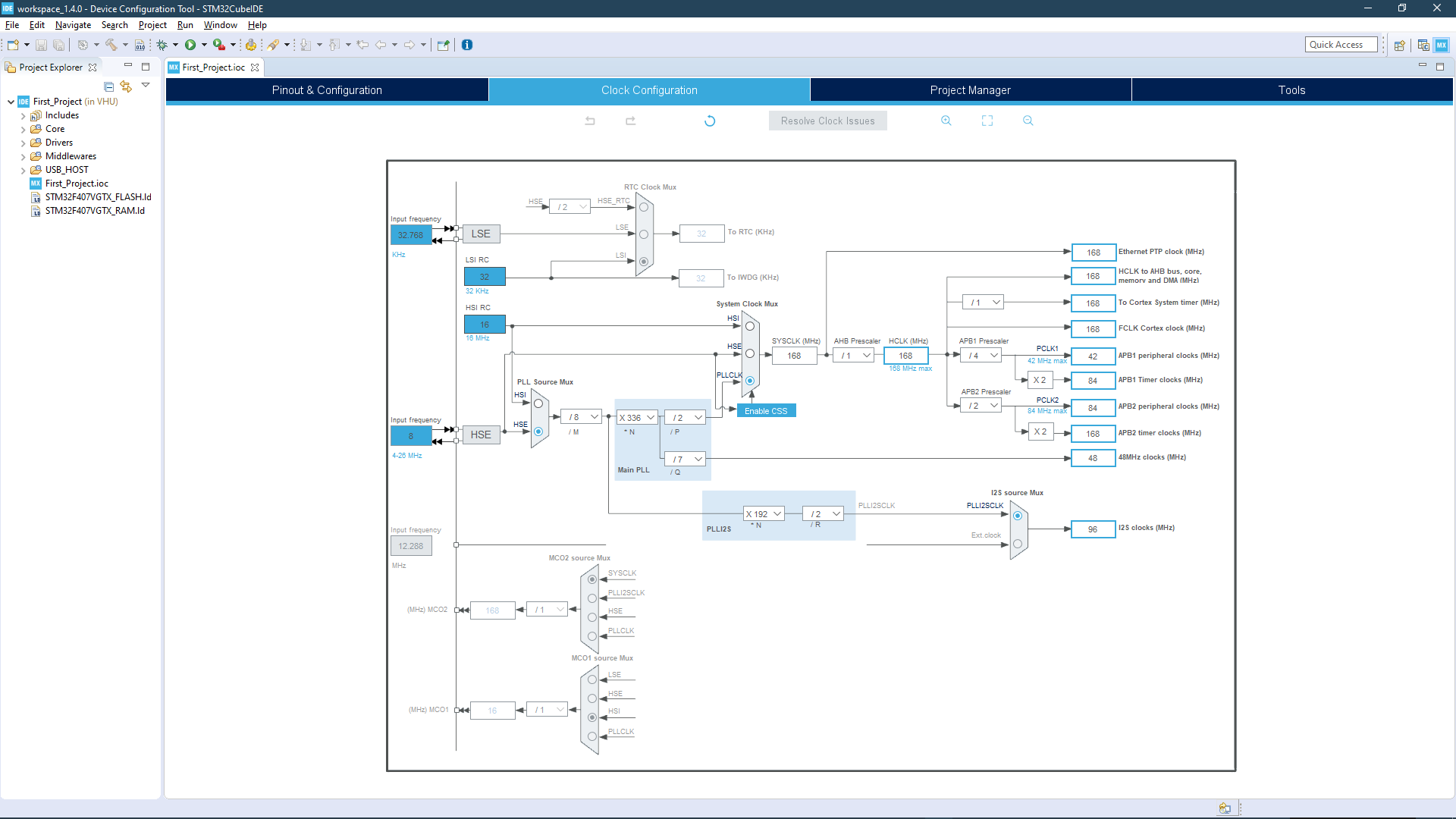This screenshot has width=1456, height=819.
Task: Click Link with Editor icon in Project Explorer
Action: pyautogui.click(x=126, y=86)
